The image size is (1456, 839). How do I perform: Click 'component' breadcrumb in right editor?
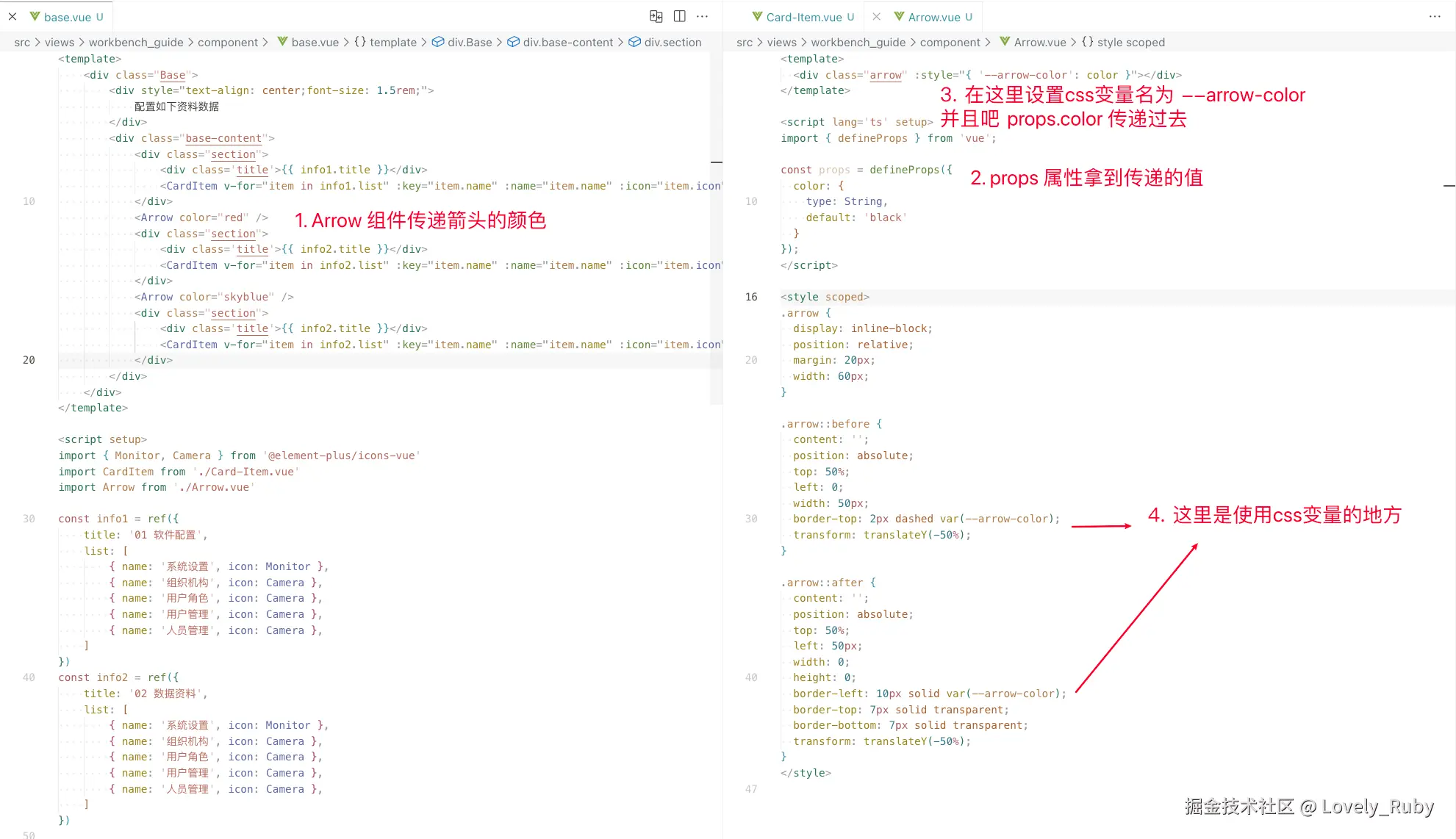(950, 43)
